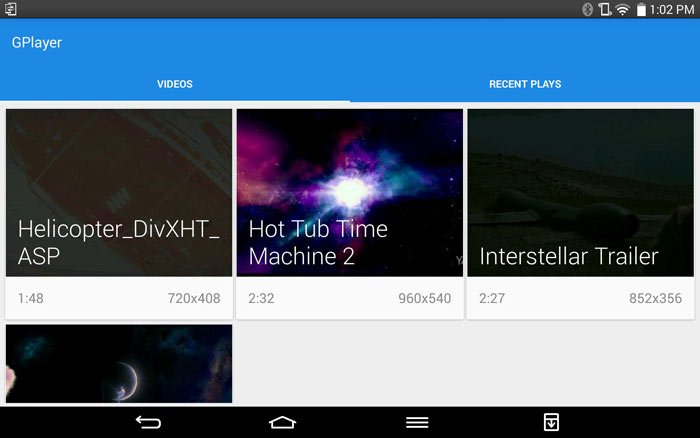
Task: Tap the notification pull-down icon in navigation bar
Action: 551,422
